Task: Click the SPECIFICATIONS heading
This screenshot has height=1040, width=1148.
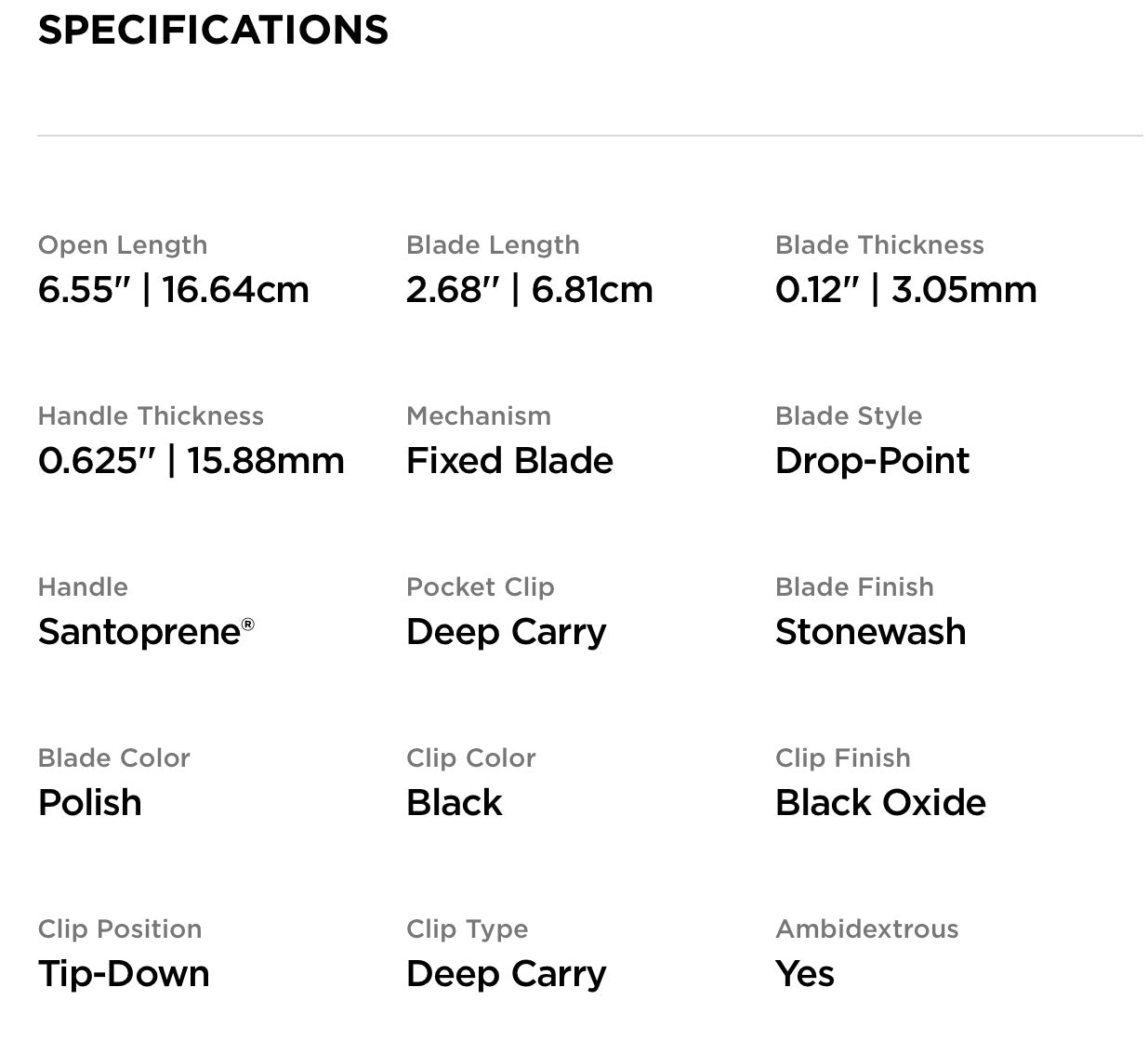Action: click(213, 30)
